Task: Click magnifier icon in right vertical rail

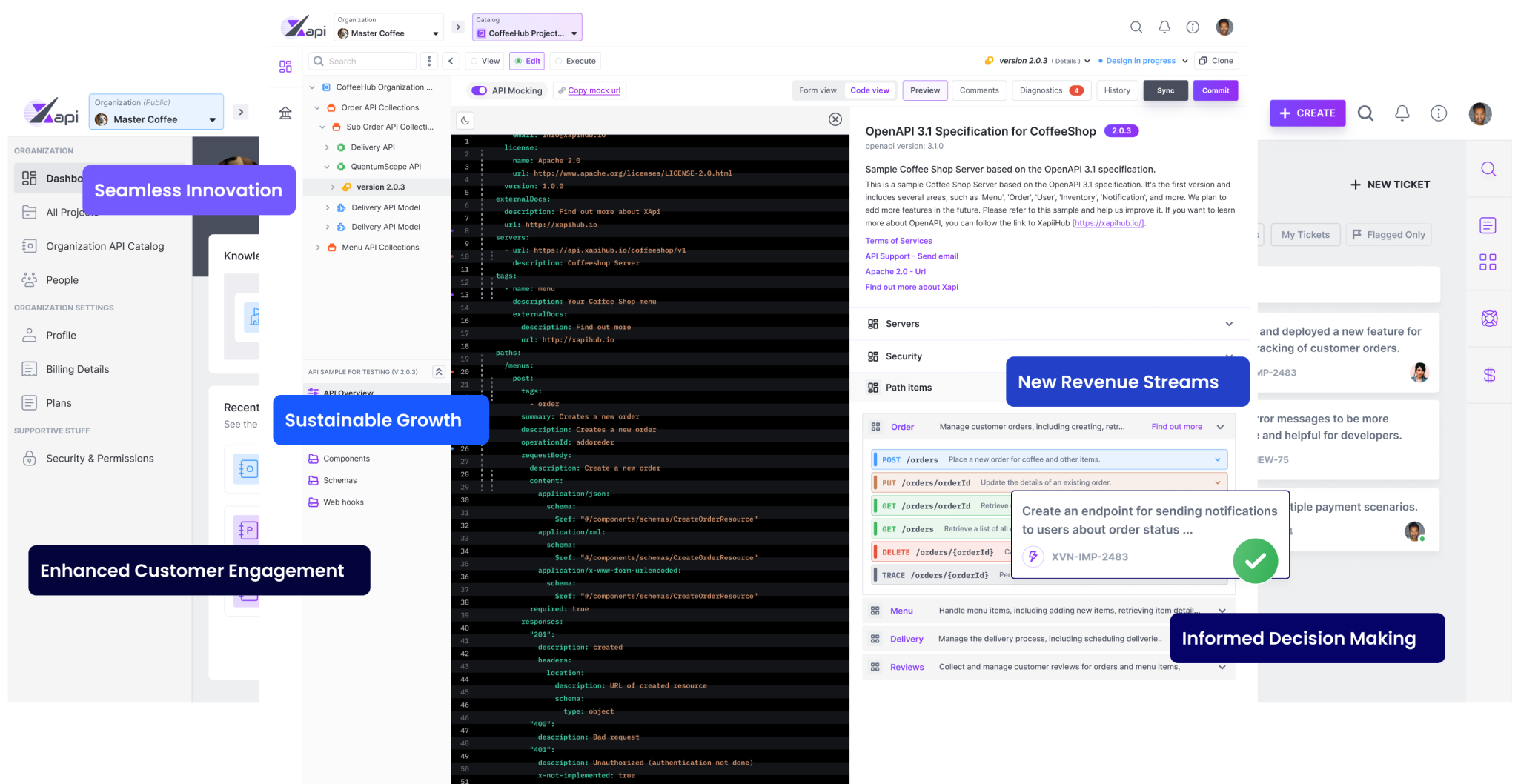Action: [1488, 169]
